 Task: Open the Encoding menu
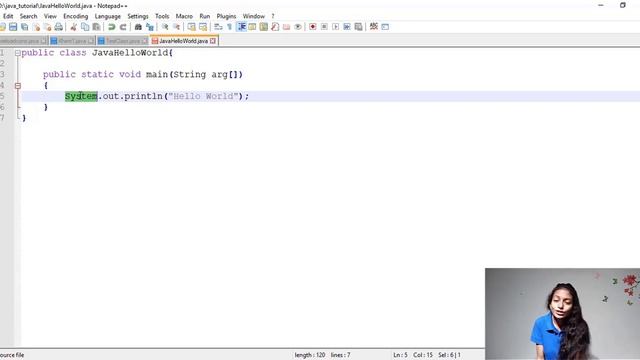(76, 16)
